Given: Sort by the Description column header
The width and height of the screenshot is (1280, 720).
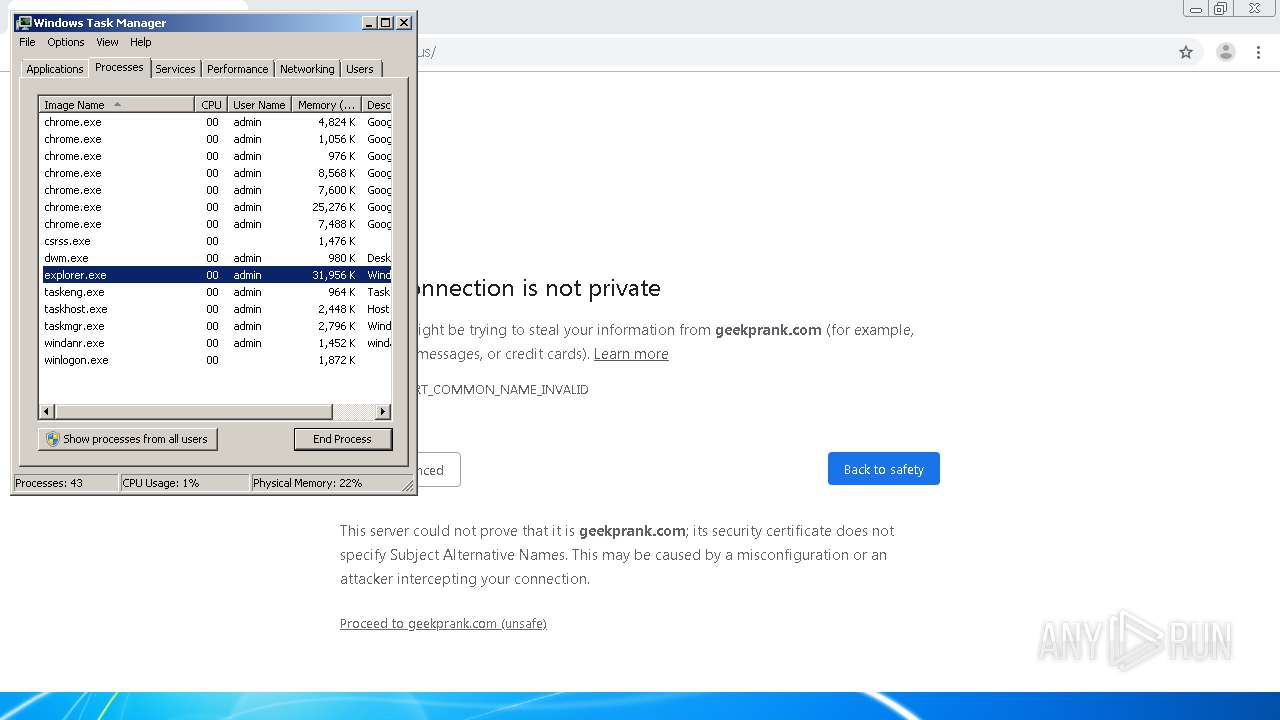Looking at the screenshot, I should pyautogui.click(x=377, y=105).
